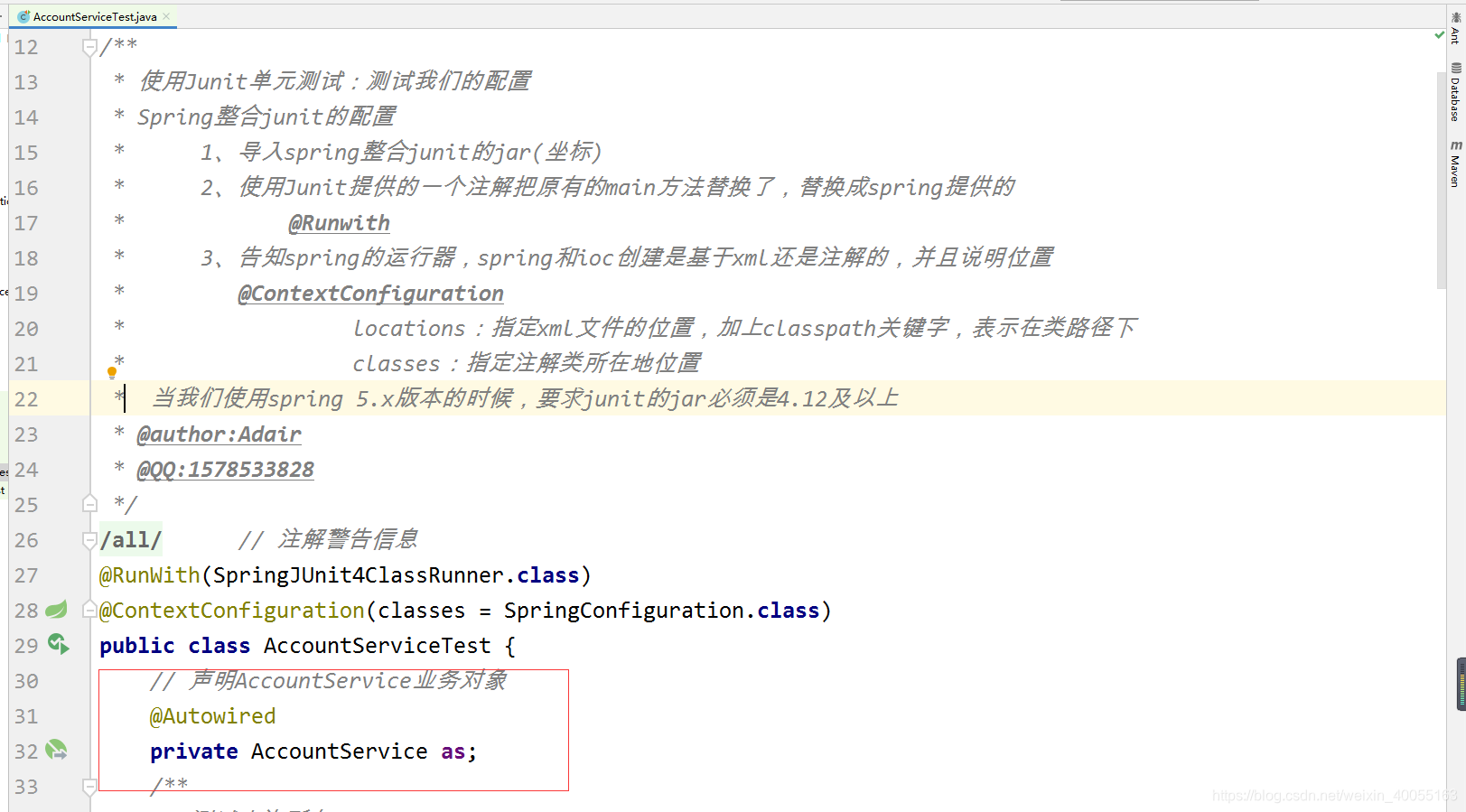Click the autowired dependency gutter icon on line 32
Image resolution: width=1466 pixels, height=812 pixels.
(56, 750)
